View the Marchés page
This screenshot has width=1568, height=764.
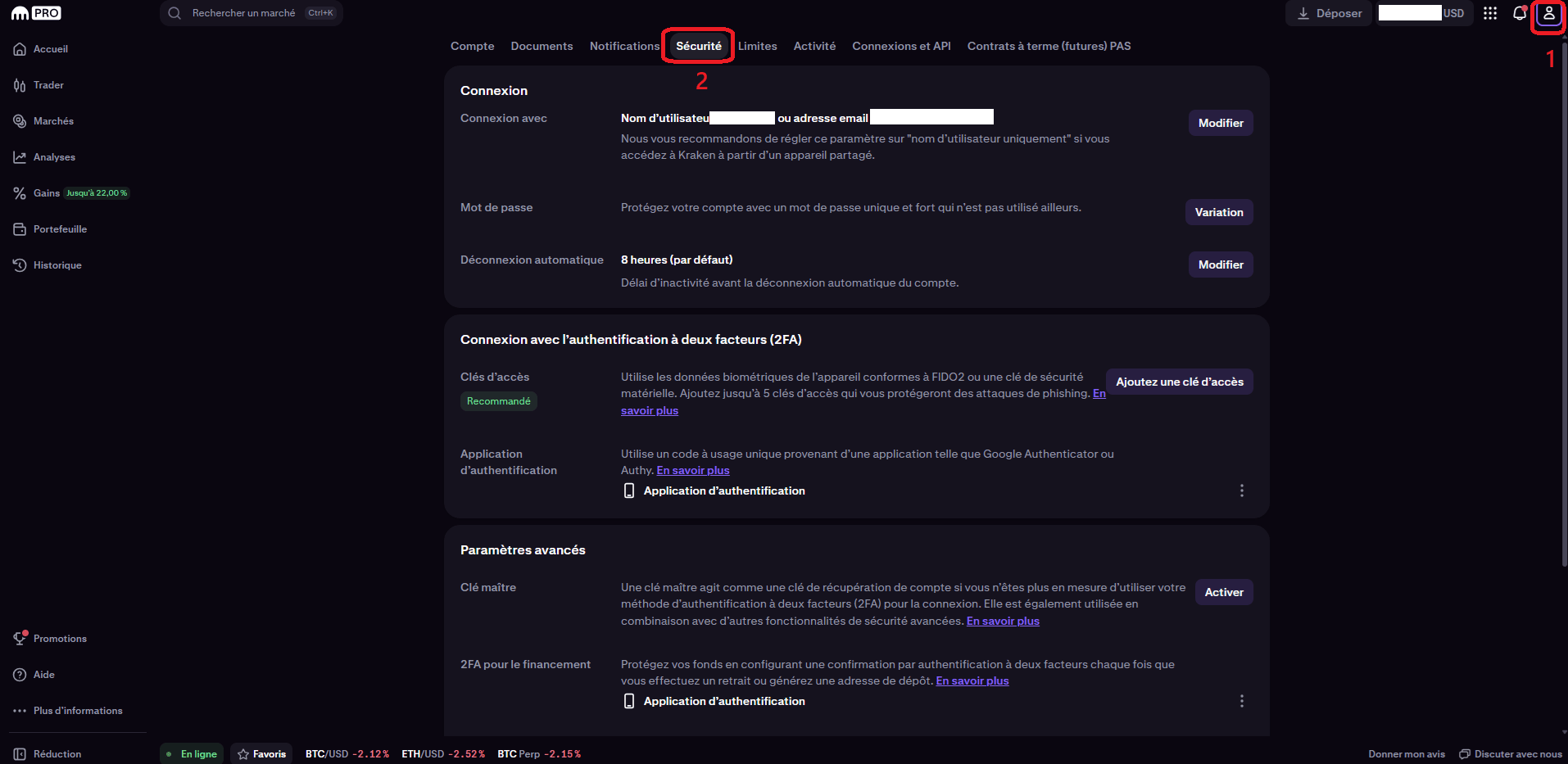tap(52, 120)
